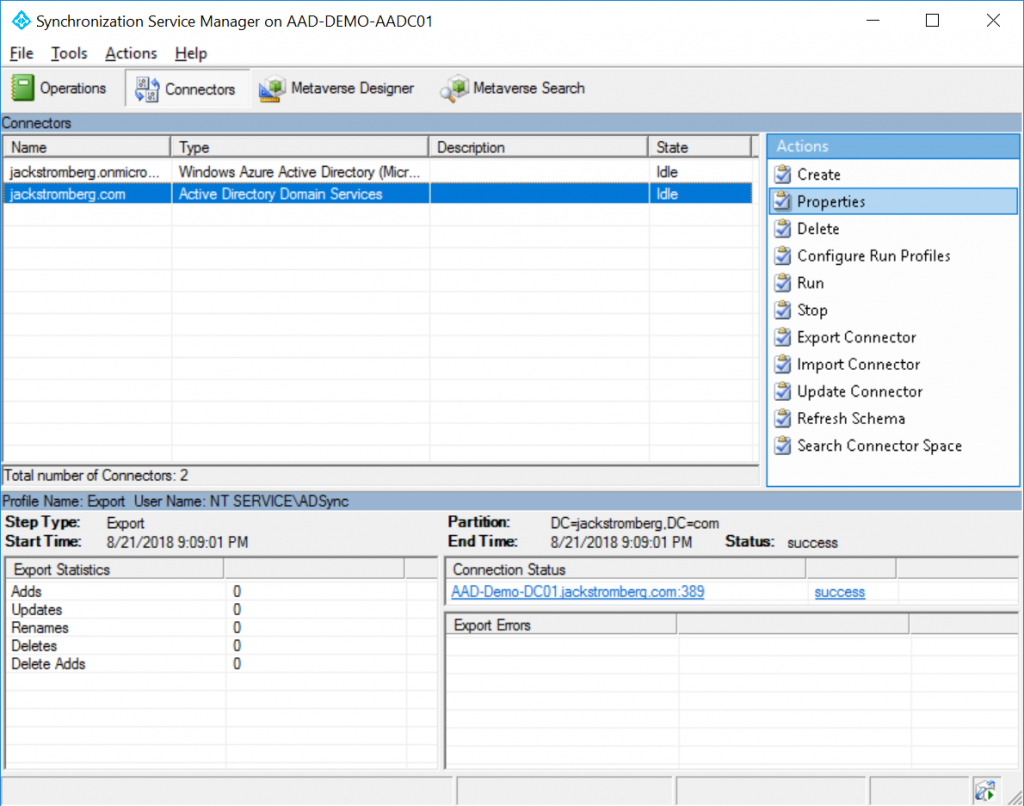The height and width of the screenshot is (806, 1024).
Task: Click the Run action icon
Action: point(782,283)
